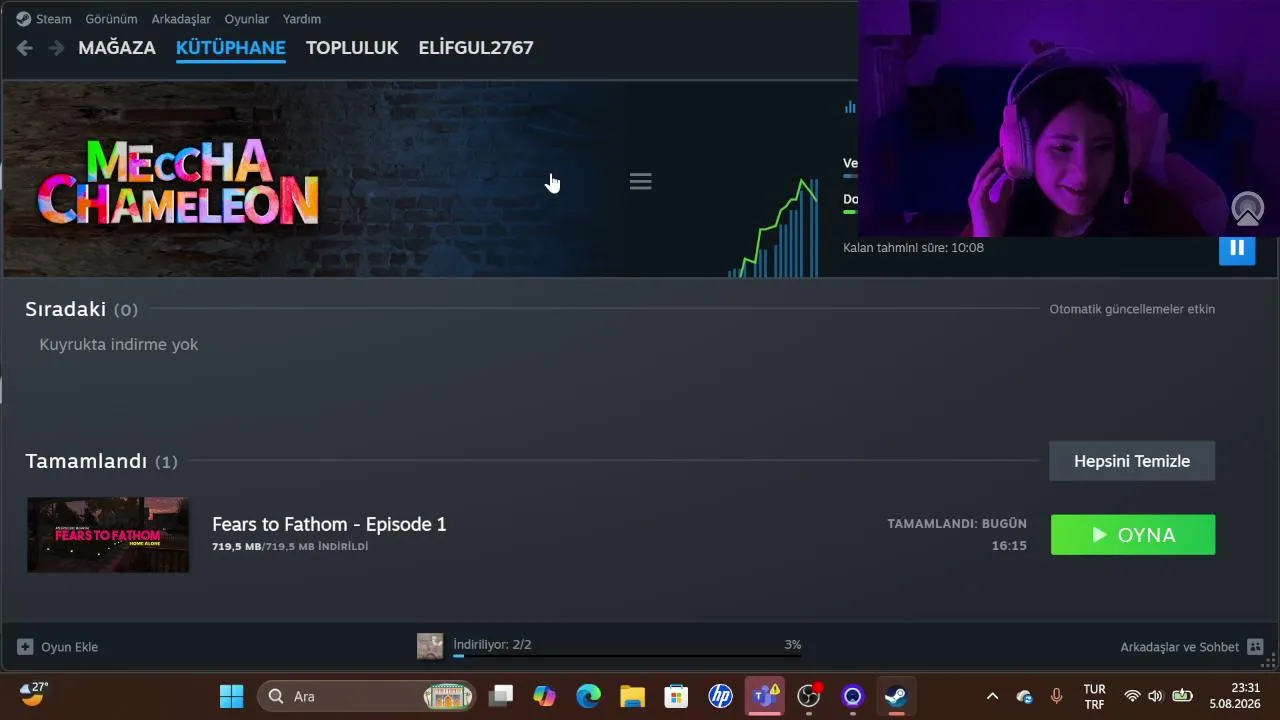Switch to the KÜTÜPHANE tab
1280x720 pixels.
pyautogui.click(x=231, y=48)
